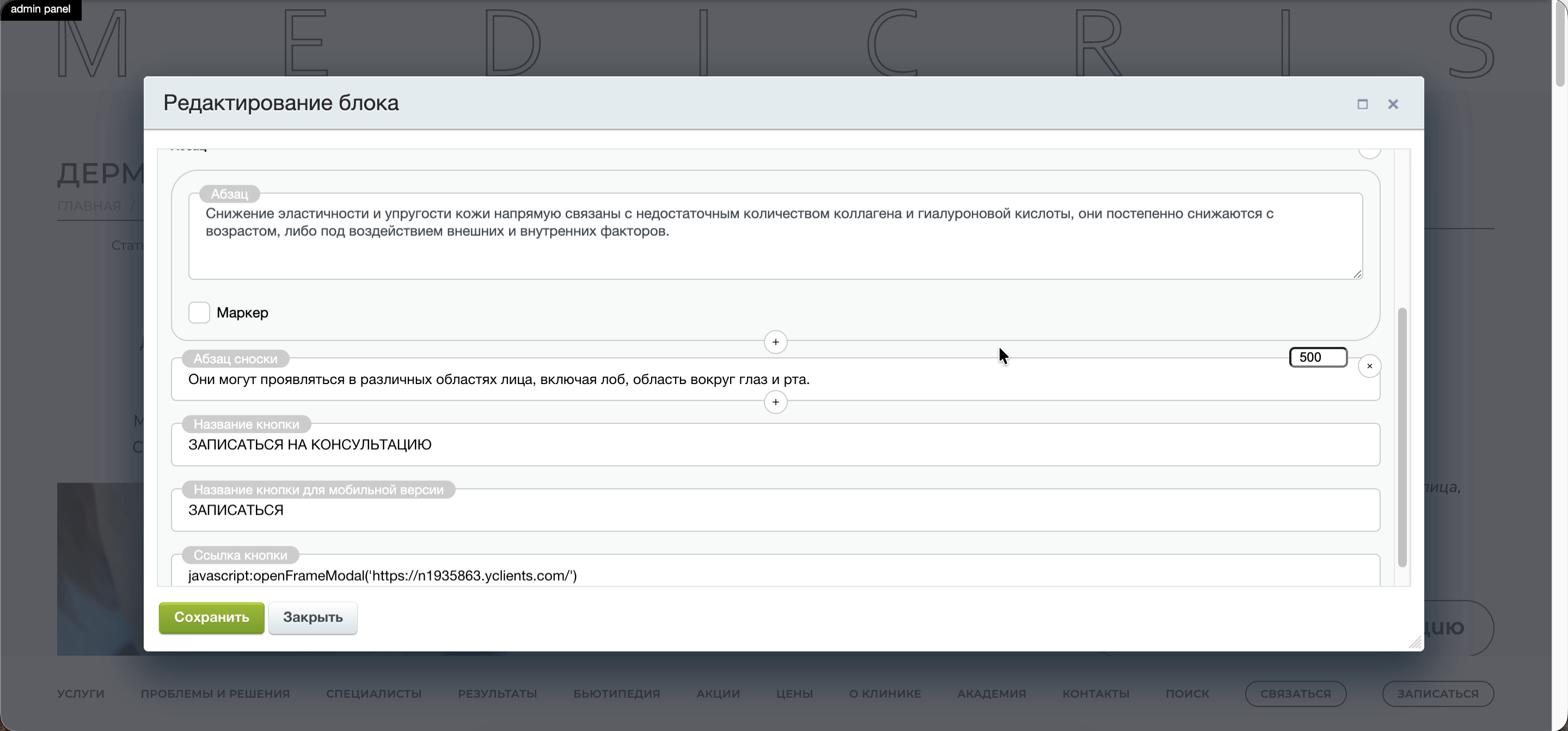This screenshot has height=731, width=1568.
Task: Click the Сохранить button
Action: click(212, 618)
